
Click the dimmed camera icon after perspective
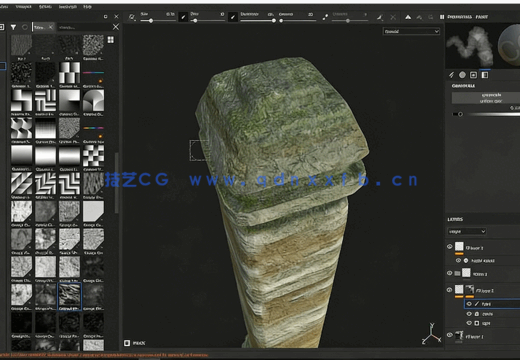tap(419, 17)
